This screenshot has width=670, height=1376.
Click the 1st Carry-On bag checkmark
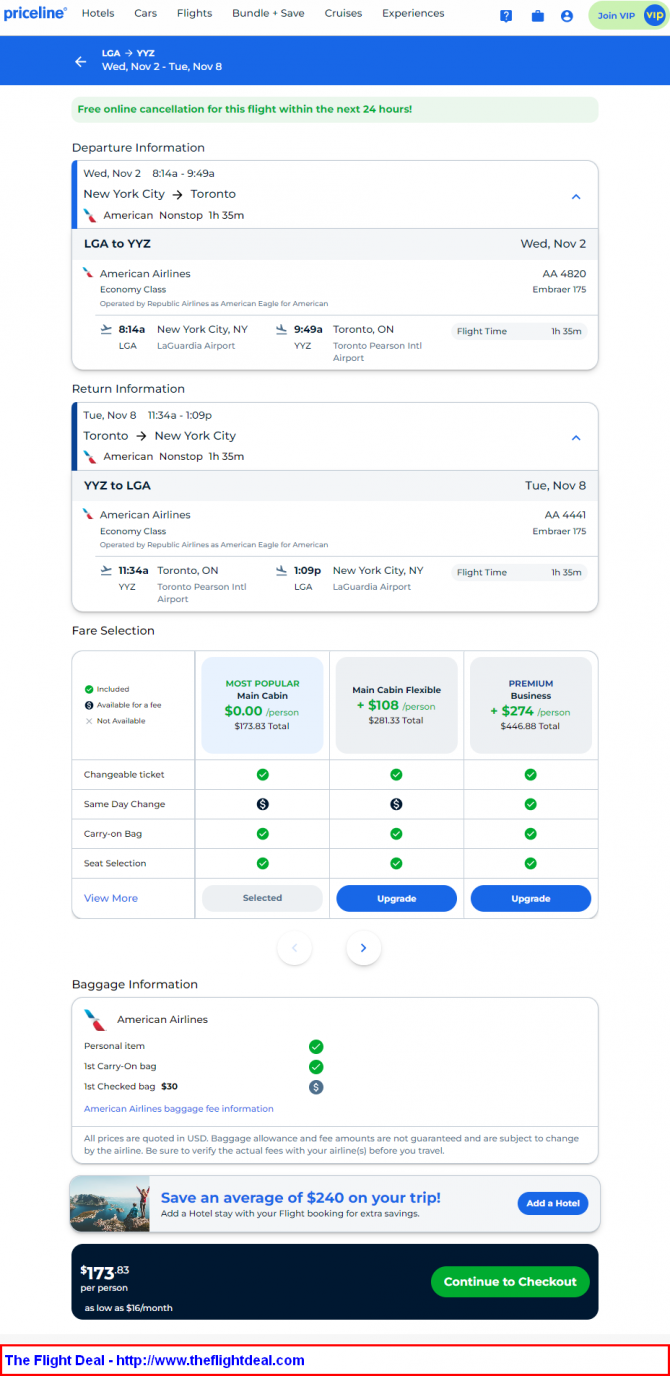coord(316,1067)
